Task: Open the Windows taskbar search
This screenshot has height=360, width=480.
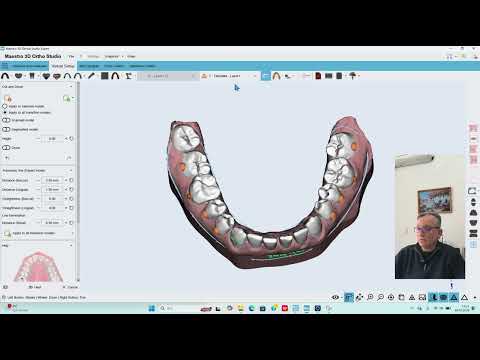Action: coord(166,308)
